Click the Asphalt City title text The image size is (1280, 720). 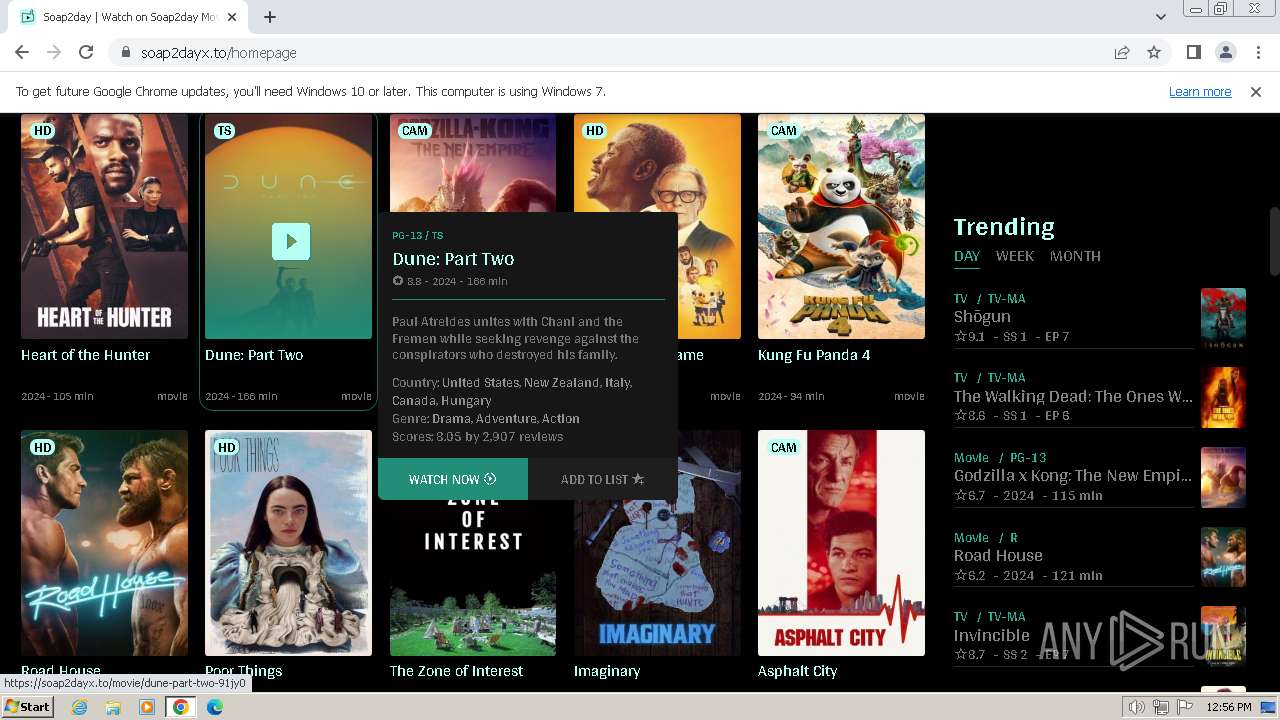[797, 671]
